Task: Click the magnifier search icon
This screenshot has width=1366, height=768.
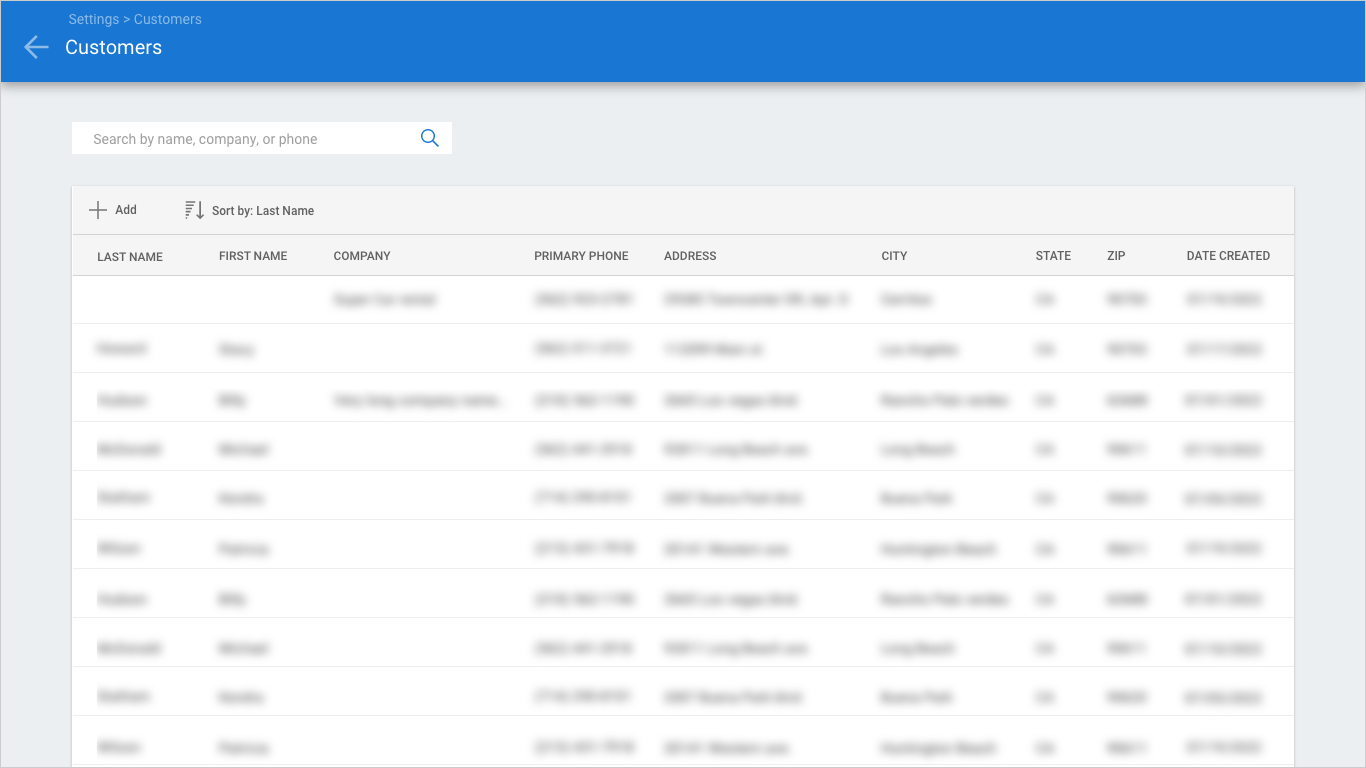Action: (x=430, y=138)
